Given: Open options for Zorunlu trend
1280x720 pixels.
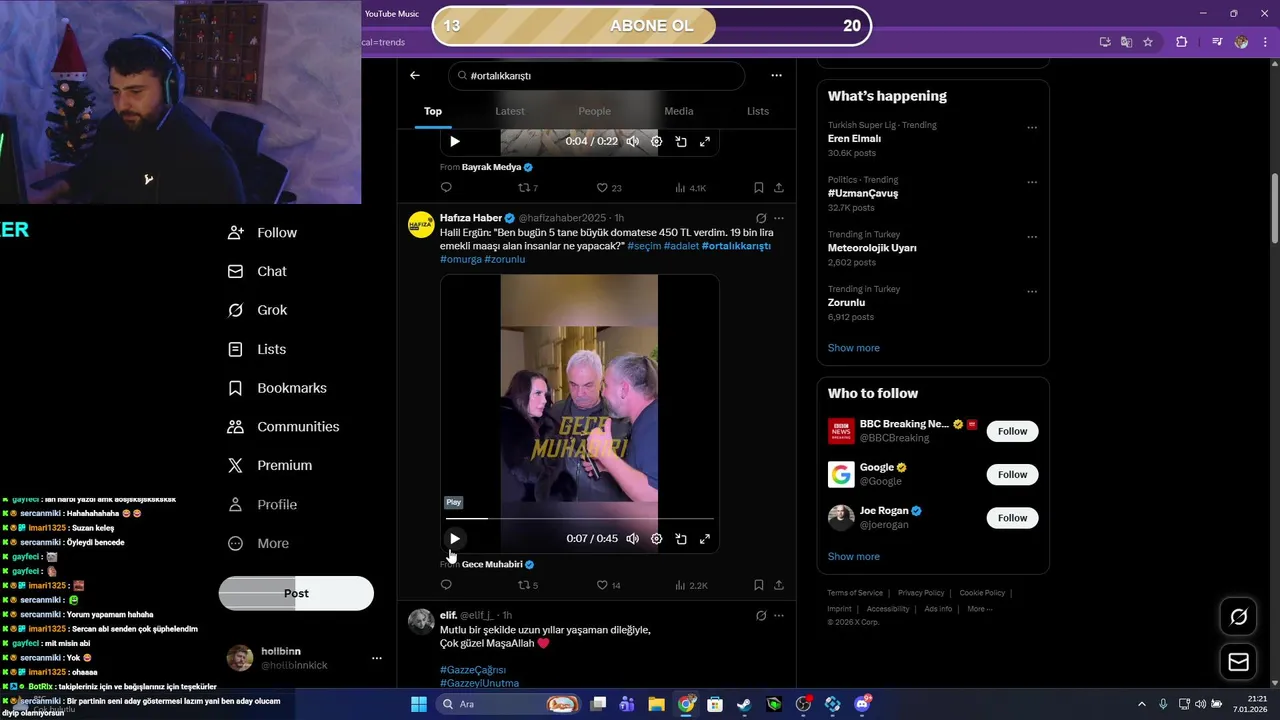Looking at the screenshot, I should click(x=1032, y=292).
